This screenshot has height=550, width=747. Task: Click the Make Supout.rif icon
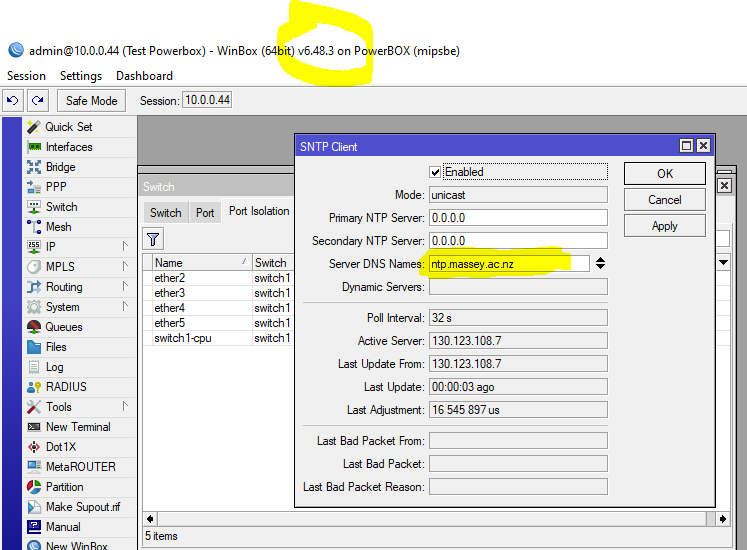(34, 507)
